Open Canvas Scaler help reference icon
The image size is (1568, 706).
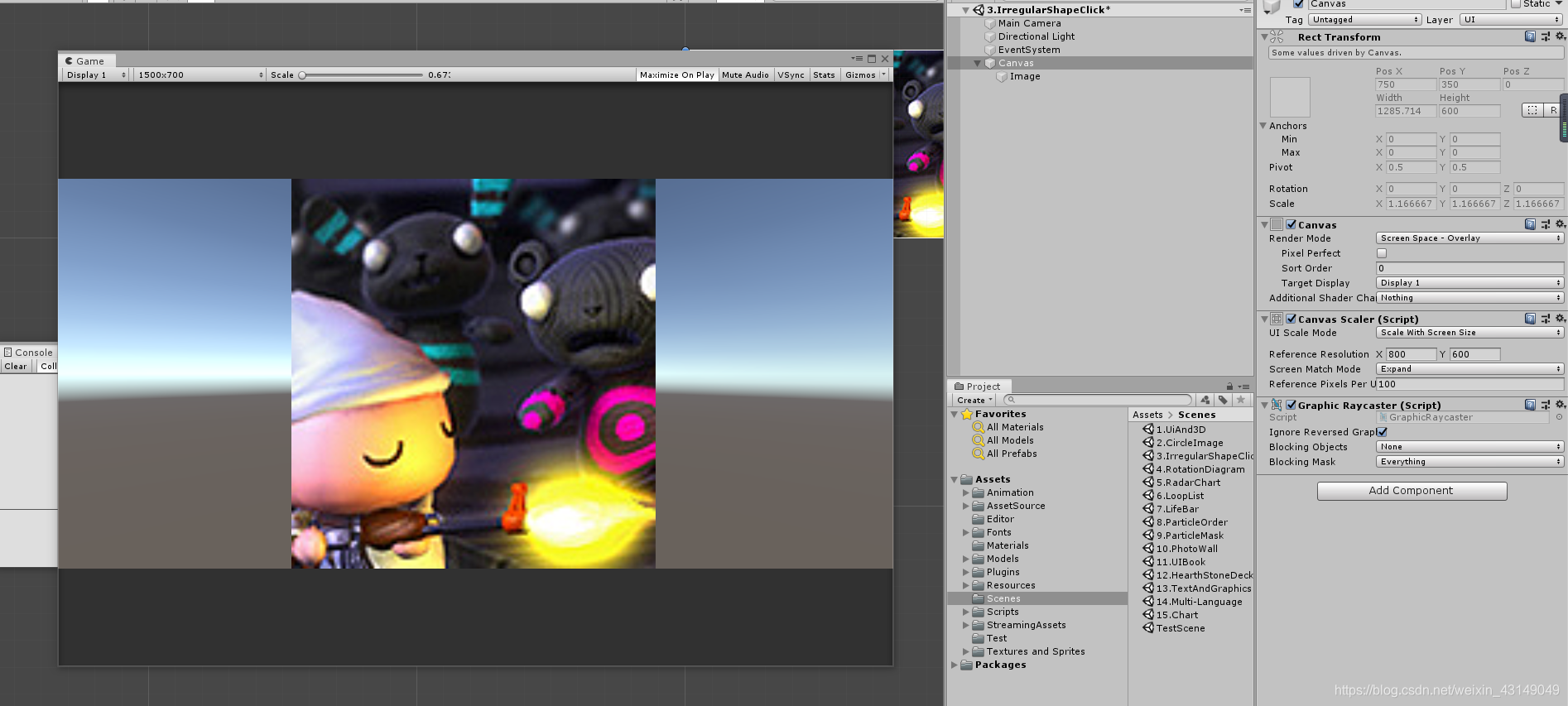pyautogui.click(x=1530, y=319)
